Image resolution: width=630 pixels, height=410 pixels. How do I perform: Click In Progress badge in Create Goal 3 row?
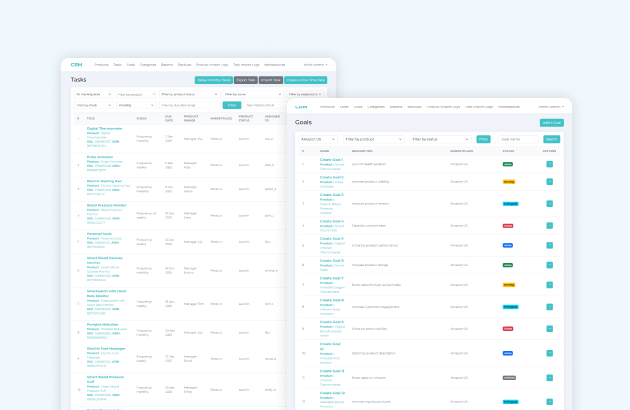(x=511, y=204)
